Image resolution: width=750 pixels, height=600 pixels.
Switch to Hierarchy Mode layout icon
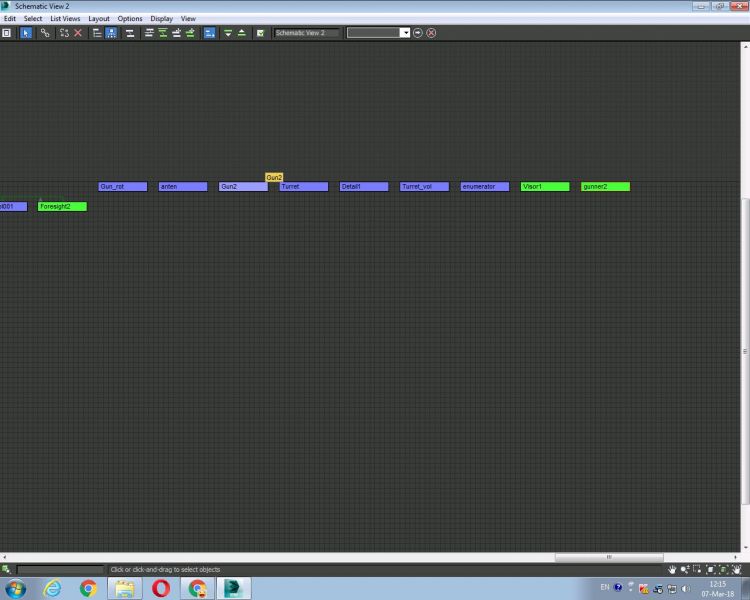(97, 33)
